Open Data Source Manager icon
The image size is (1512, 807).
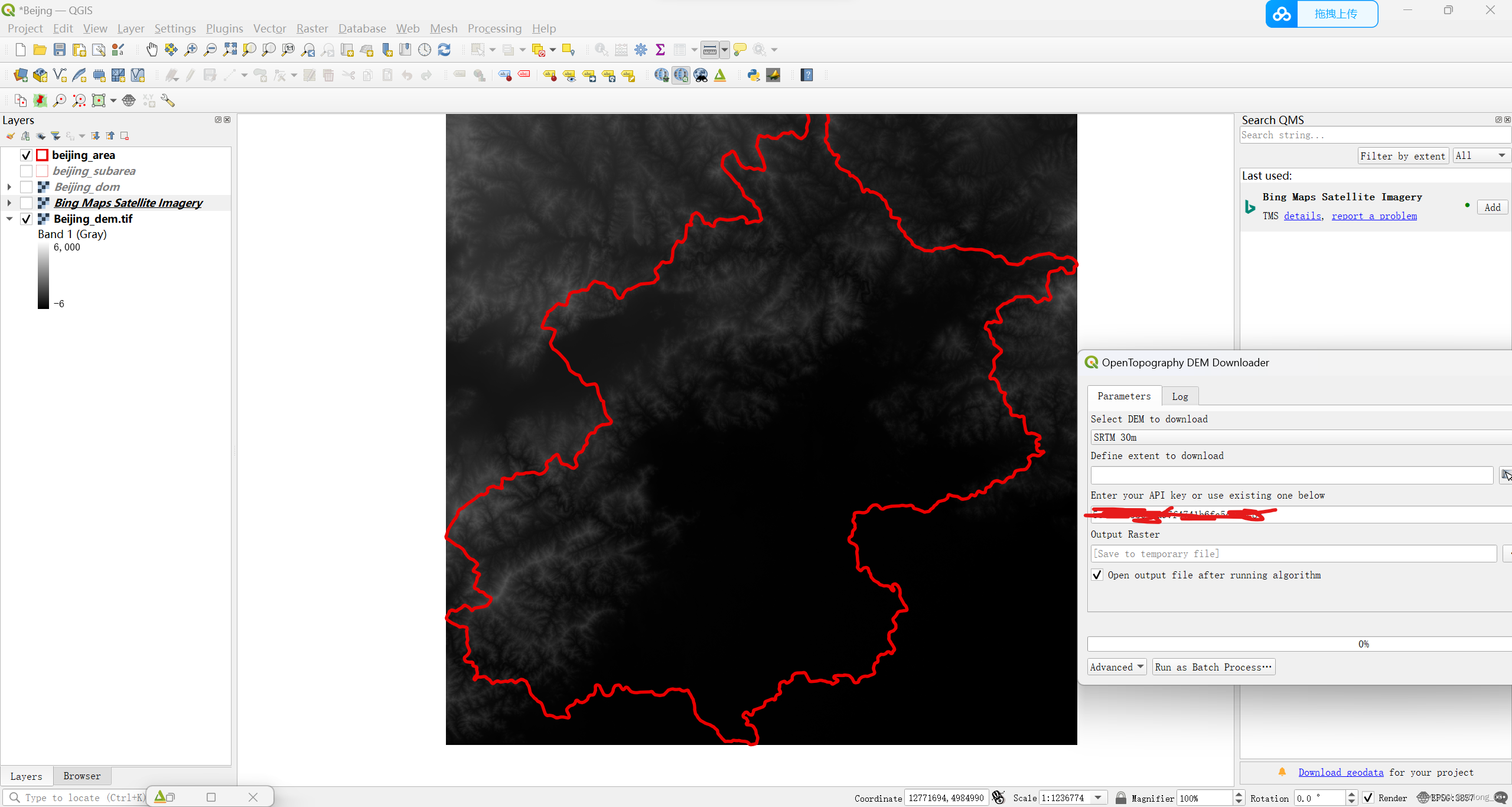(21, 75)
